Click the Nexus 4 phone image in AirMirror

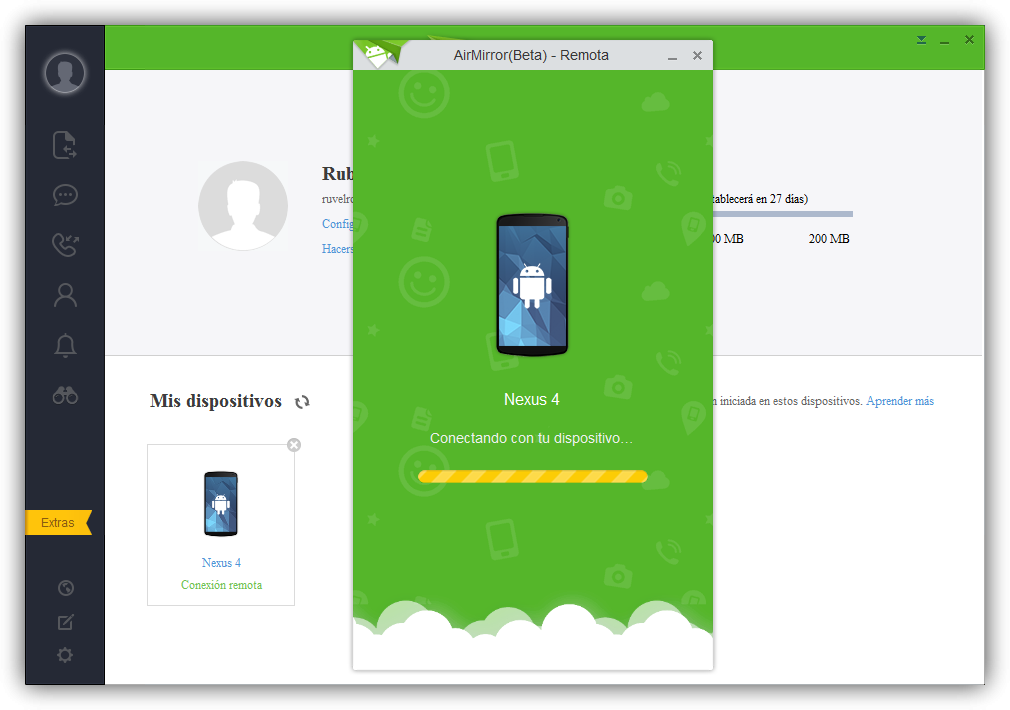pos(532,285)
